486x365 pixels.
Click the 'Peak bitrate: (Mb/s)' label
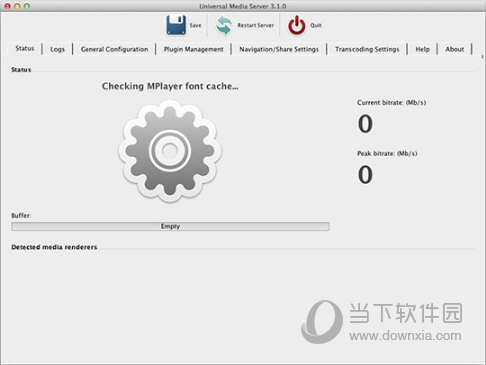[387, 154]
